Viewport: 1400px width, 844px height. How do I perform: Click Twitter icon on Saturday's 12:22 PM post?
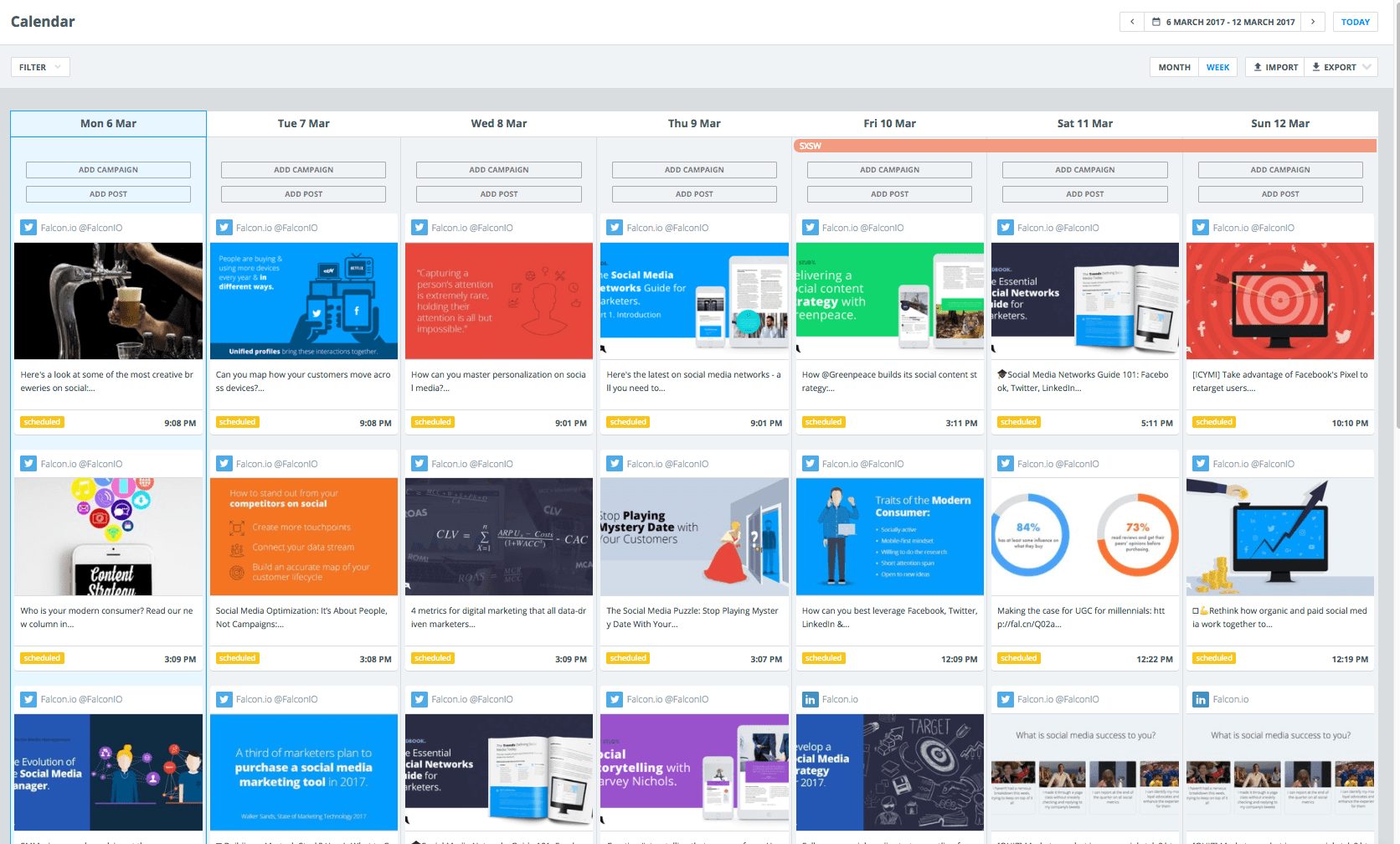pos(1006,464)
